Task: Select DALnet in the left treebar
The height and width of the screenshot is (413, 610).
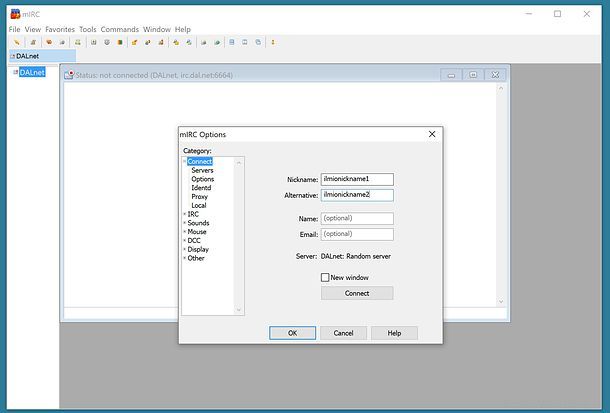Action: [x=31, y=72]
